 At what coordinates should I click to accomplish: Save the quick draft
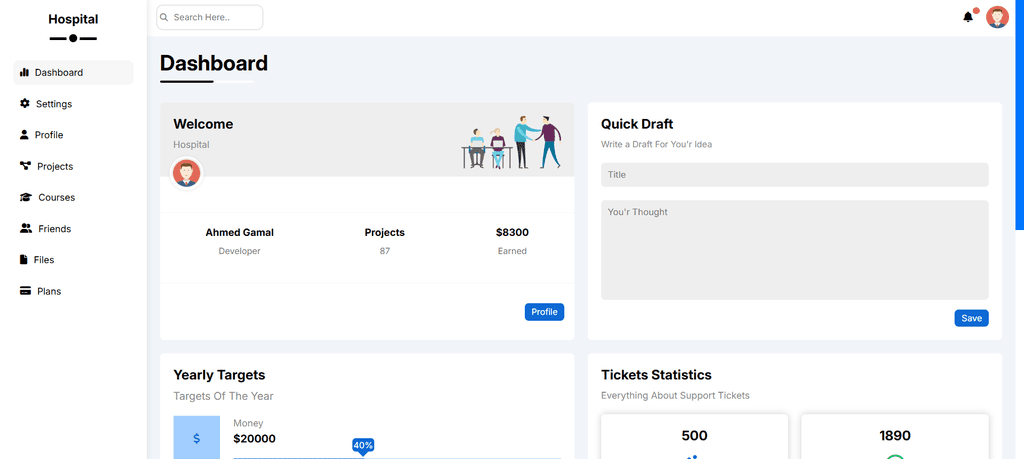tap(971, 318)
